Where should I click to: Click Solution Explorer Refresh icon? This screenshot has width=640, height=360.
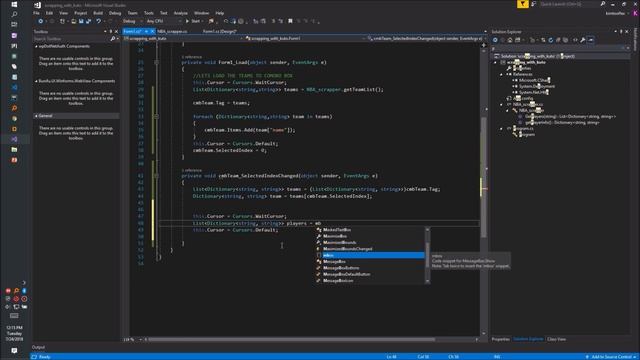[x=551, y=40]
